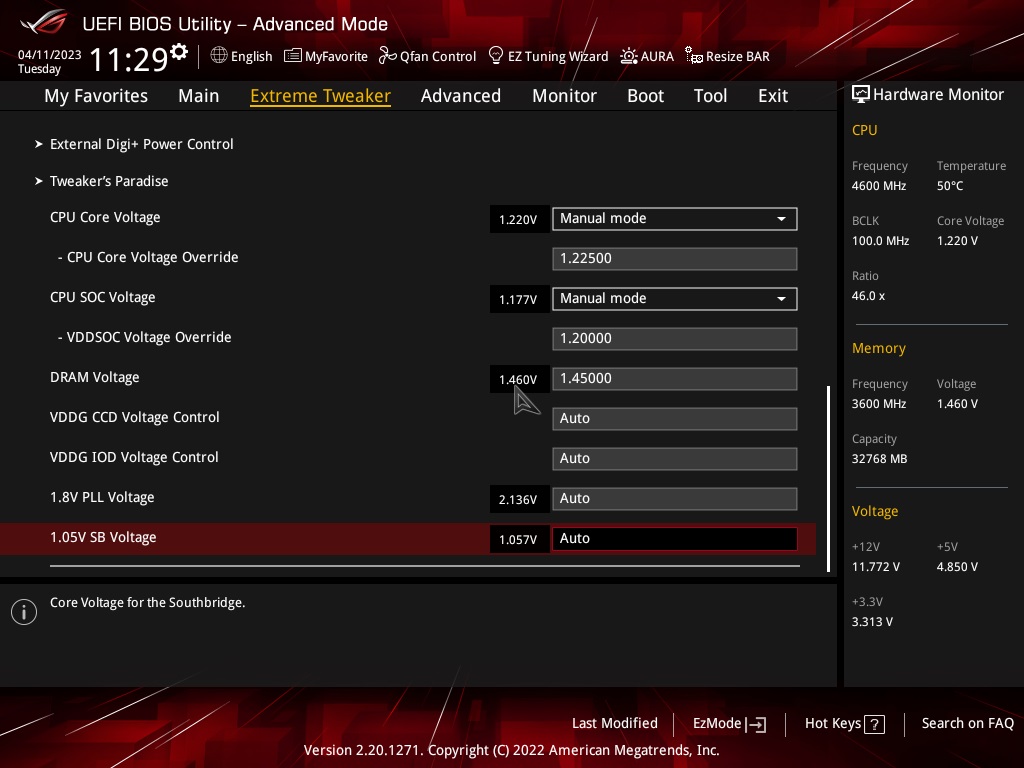Open AURA lighting icon

[x=628, y=56]
